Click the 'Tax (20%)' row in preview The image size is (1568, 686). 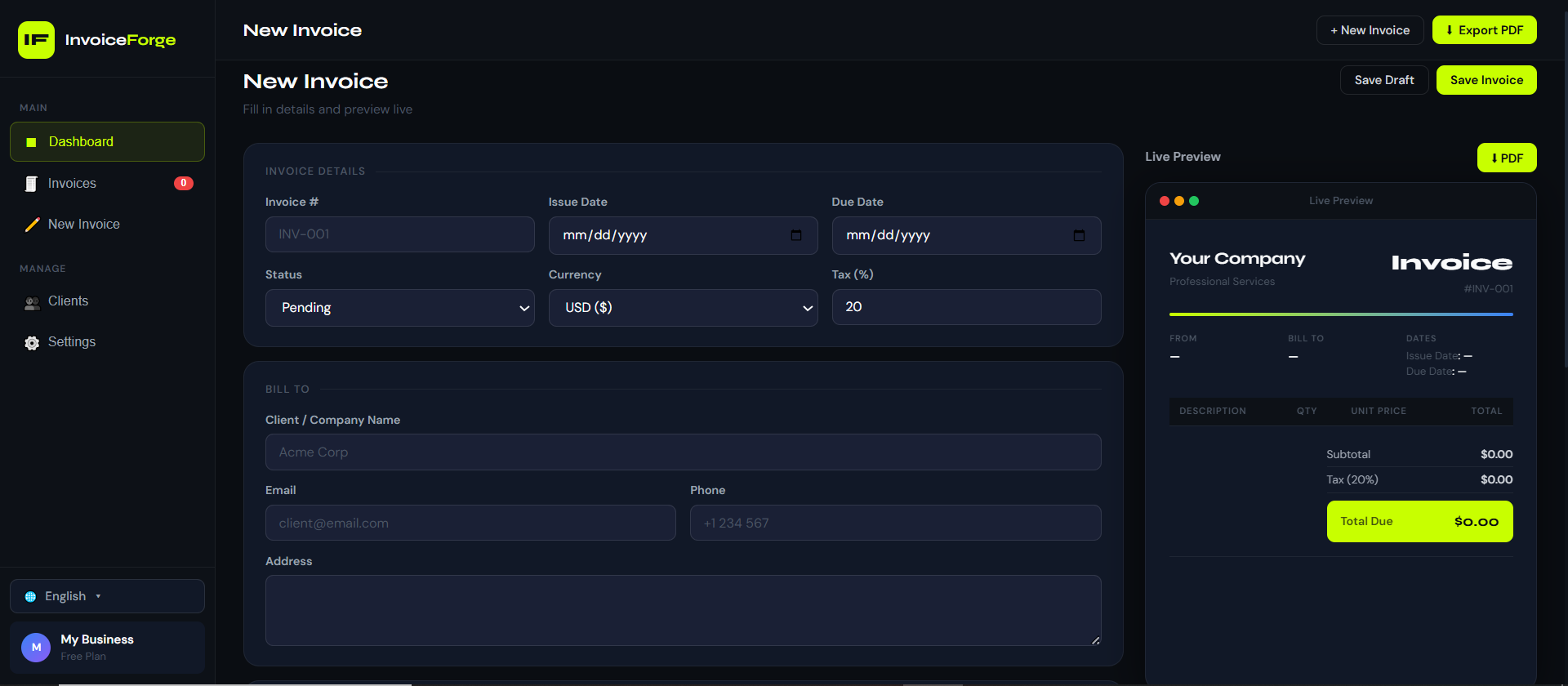(x=1420, y=480)
